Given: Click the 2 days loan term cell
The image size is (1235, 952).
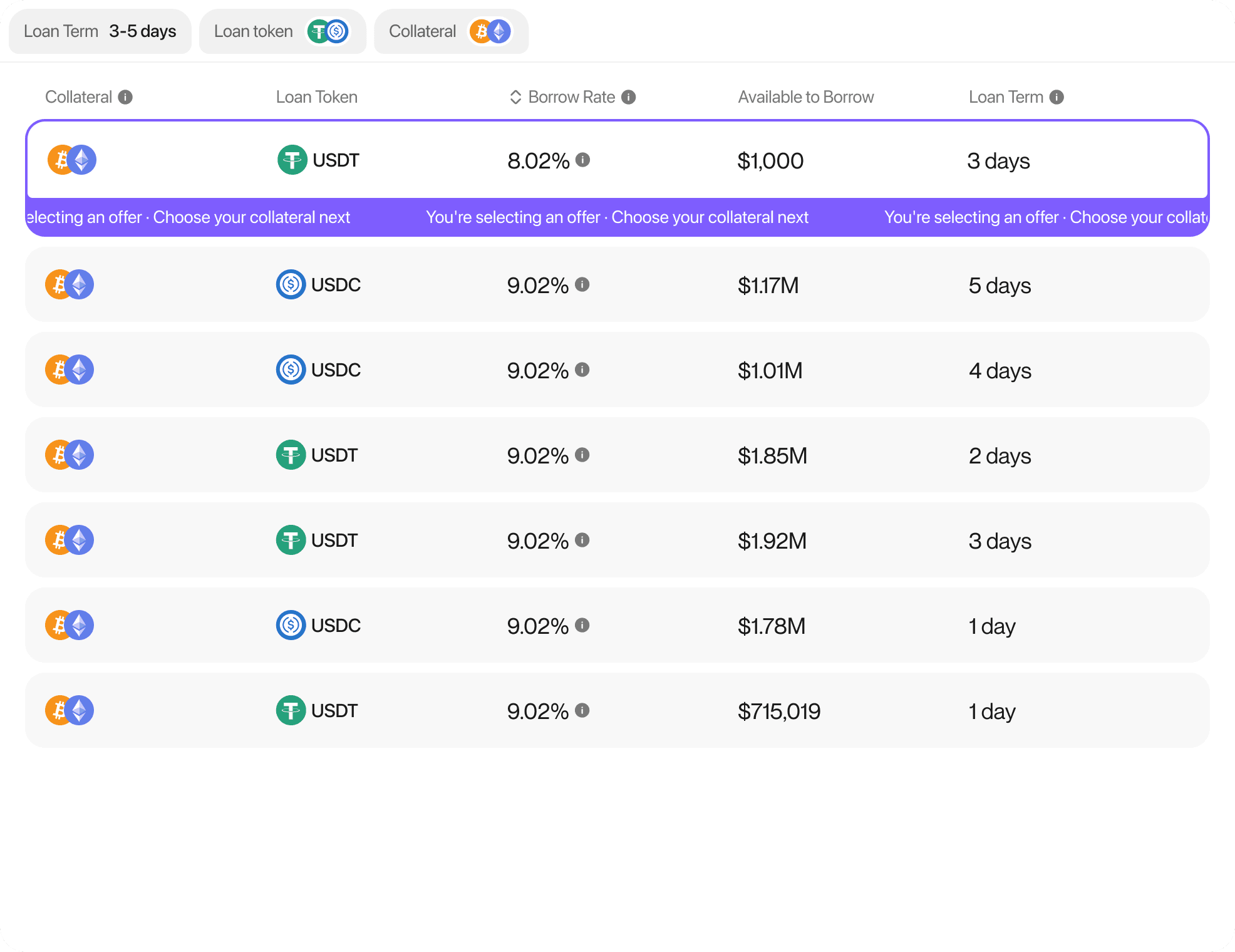Looking at the screenshot, I should click(x=1000, y=456).
